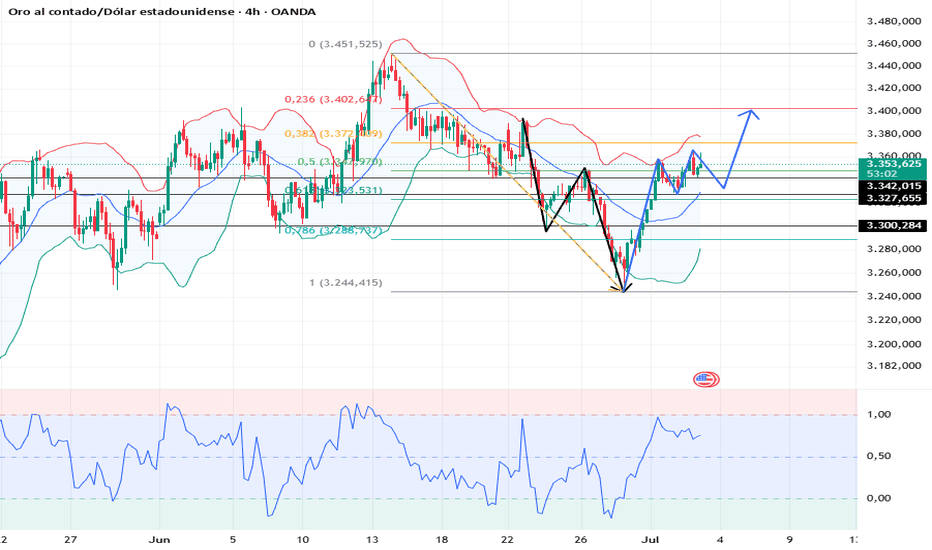Click the date label 27 on time axis
This screenshot has height=550, width=932.
pos(71,540)
